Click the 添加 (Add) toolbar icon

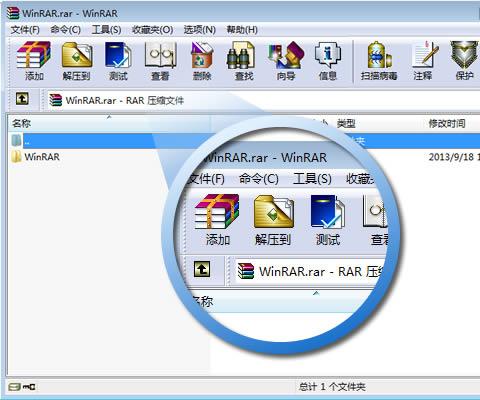(x=34, y=61)
